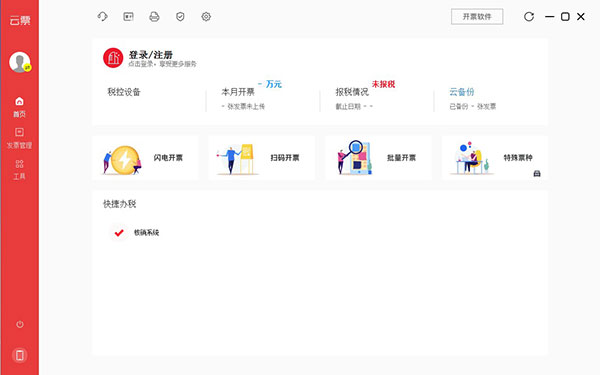
Task: Click the 云票 logo
Action: 20,20
